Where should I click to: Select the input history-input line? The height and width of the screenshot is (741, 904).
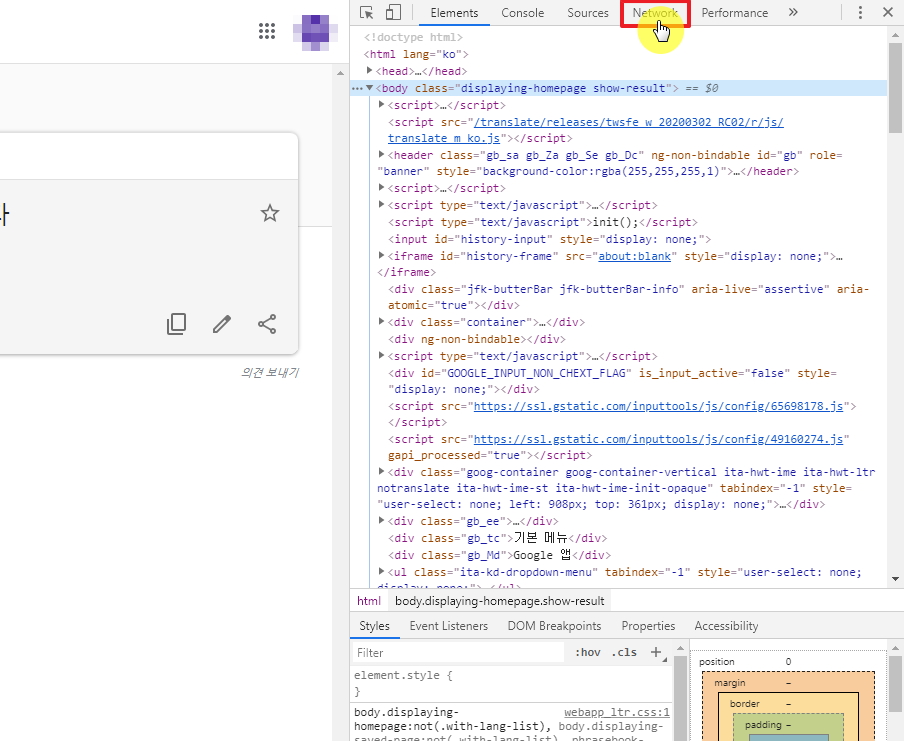(x=549, y=239)
